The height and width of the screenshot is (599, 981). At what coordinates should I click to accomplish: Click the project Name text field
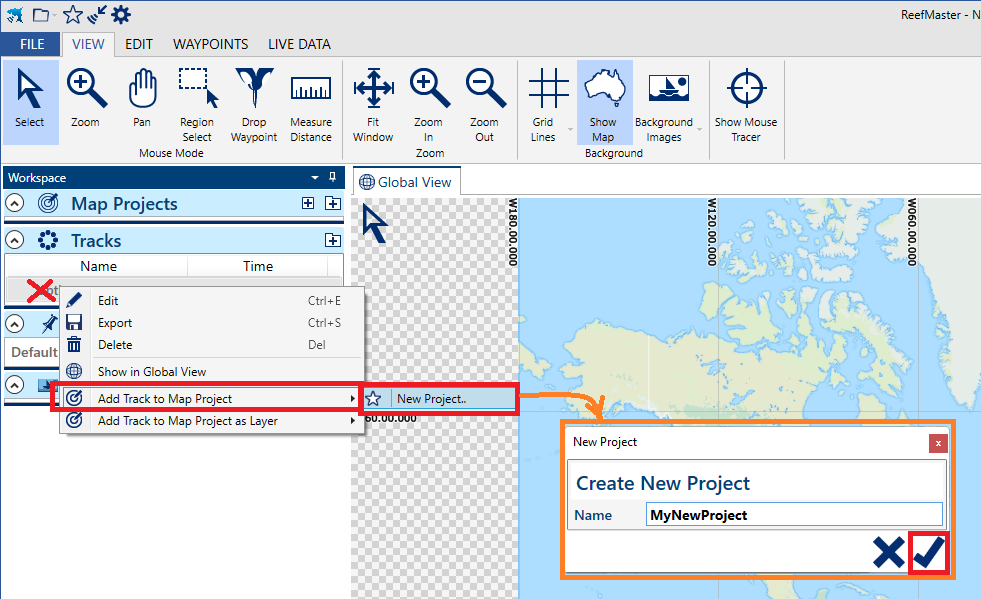pyautogui.click(x=794, y=515)
